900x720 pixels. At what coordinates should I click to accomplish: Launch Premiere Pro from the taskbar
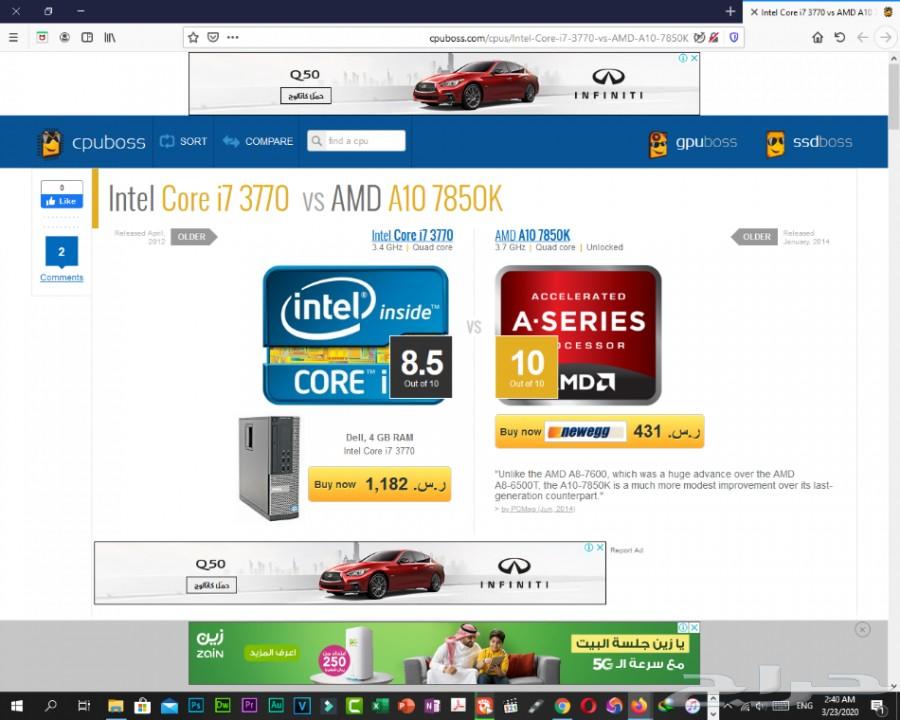(249, 705)
